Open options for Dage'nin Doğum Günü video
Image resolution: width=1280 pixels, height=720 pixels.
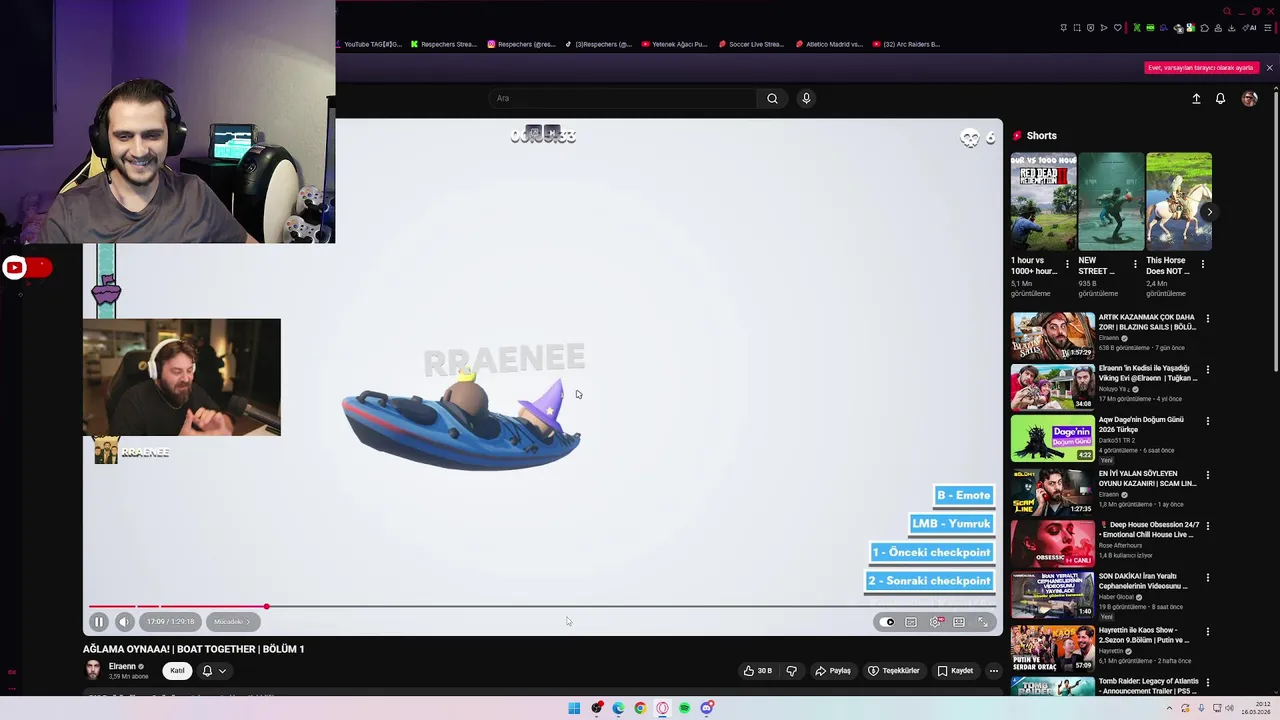(1207, 422)
